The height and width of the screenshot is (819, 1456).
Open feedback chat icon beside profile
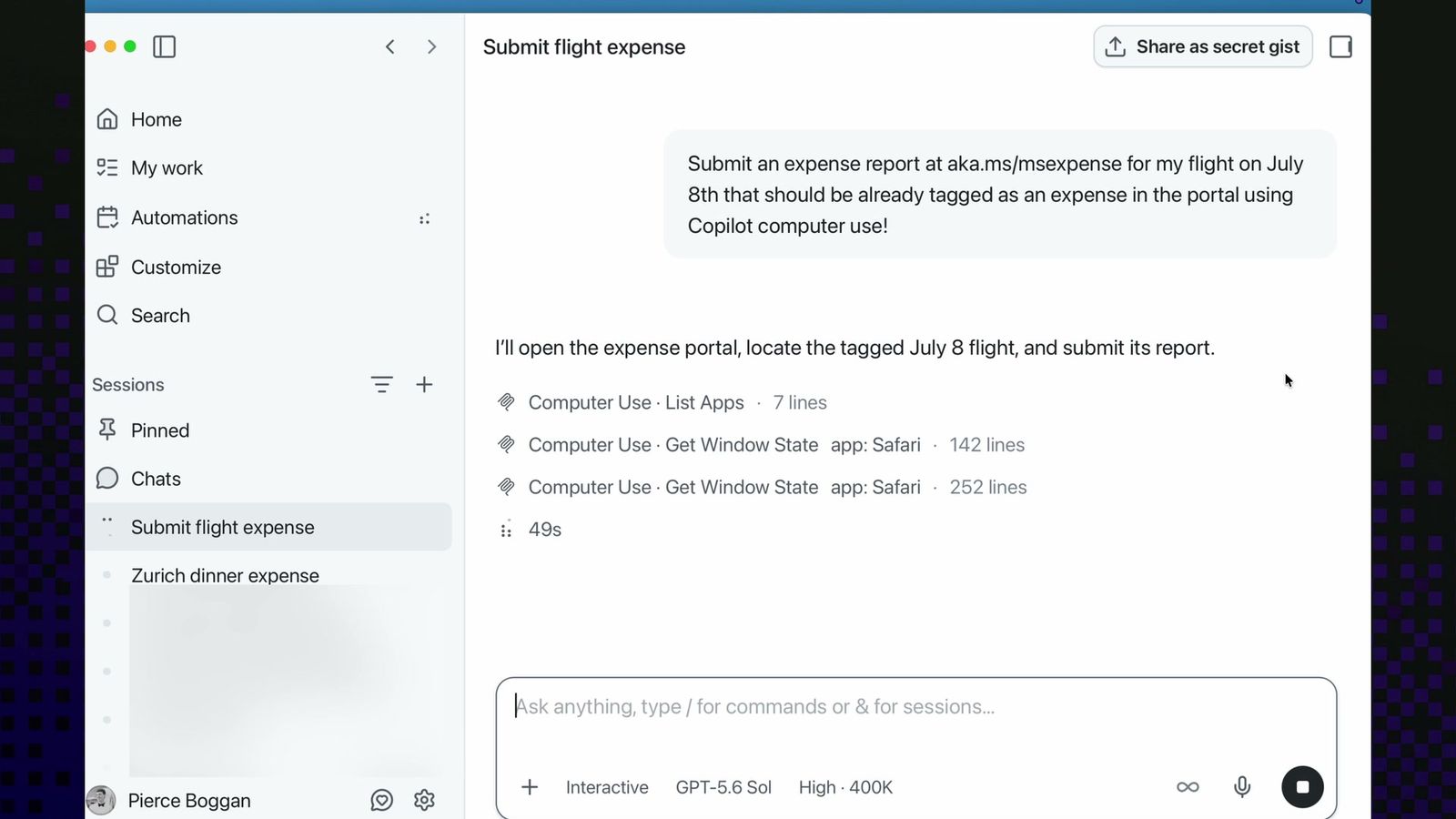click(382, 800)
